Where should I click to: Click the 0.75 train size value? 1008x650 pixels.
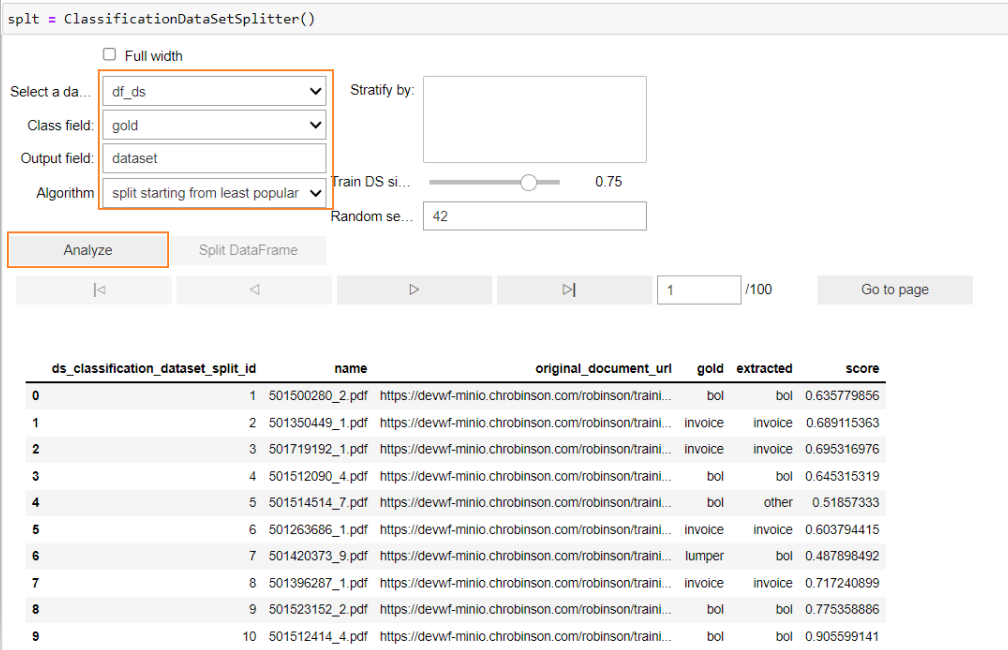point(608,182)
